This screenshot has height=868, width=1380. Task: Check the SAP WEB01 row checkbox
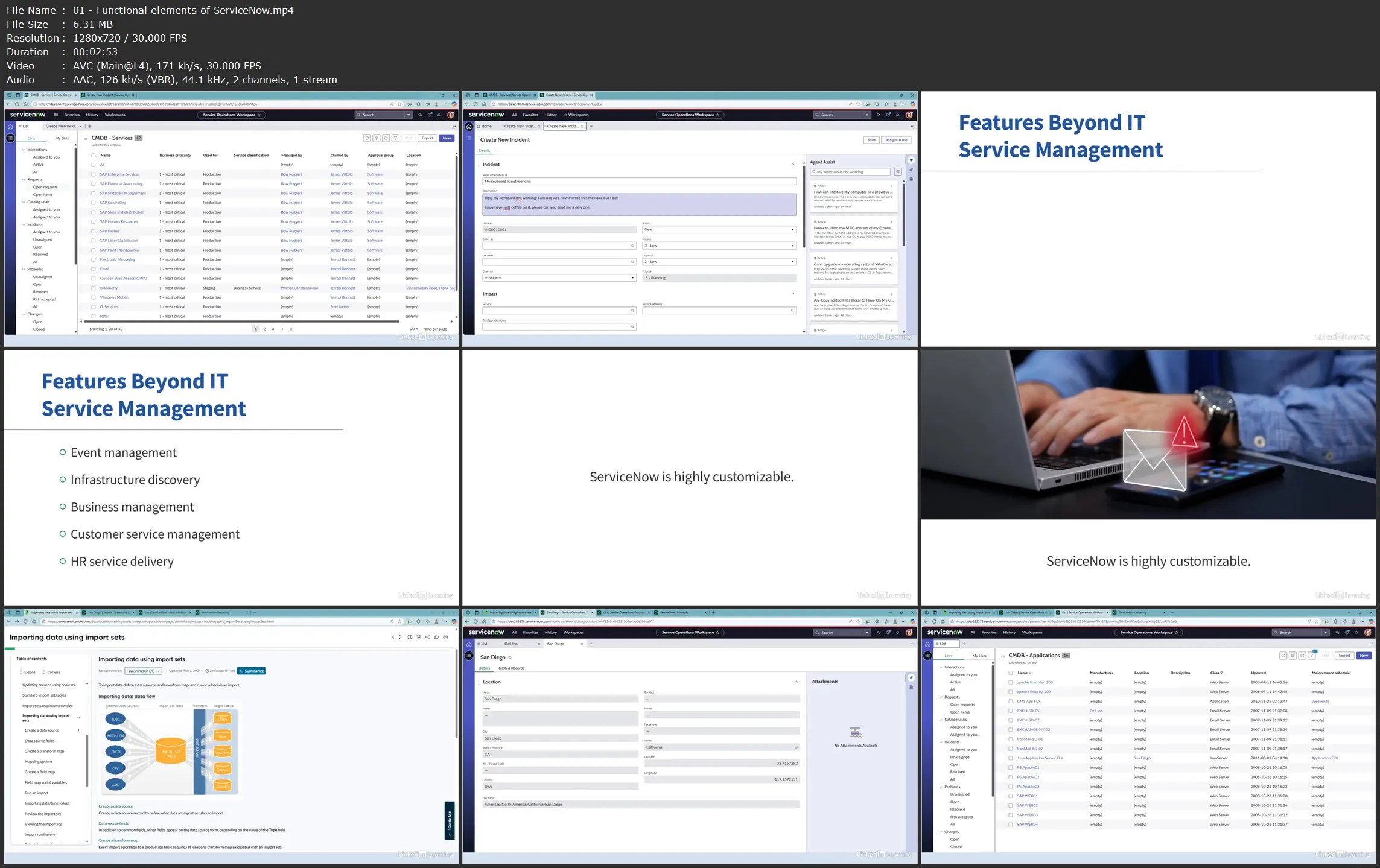(x=1011, y=796)
